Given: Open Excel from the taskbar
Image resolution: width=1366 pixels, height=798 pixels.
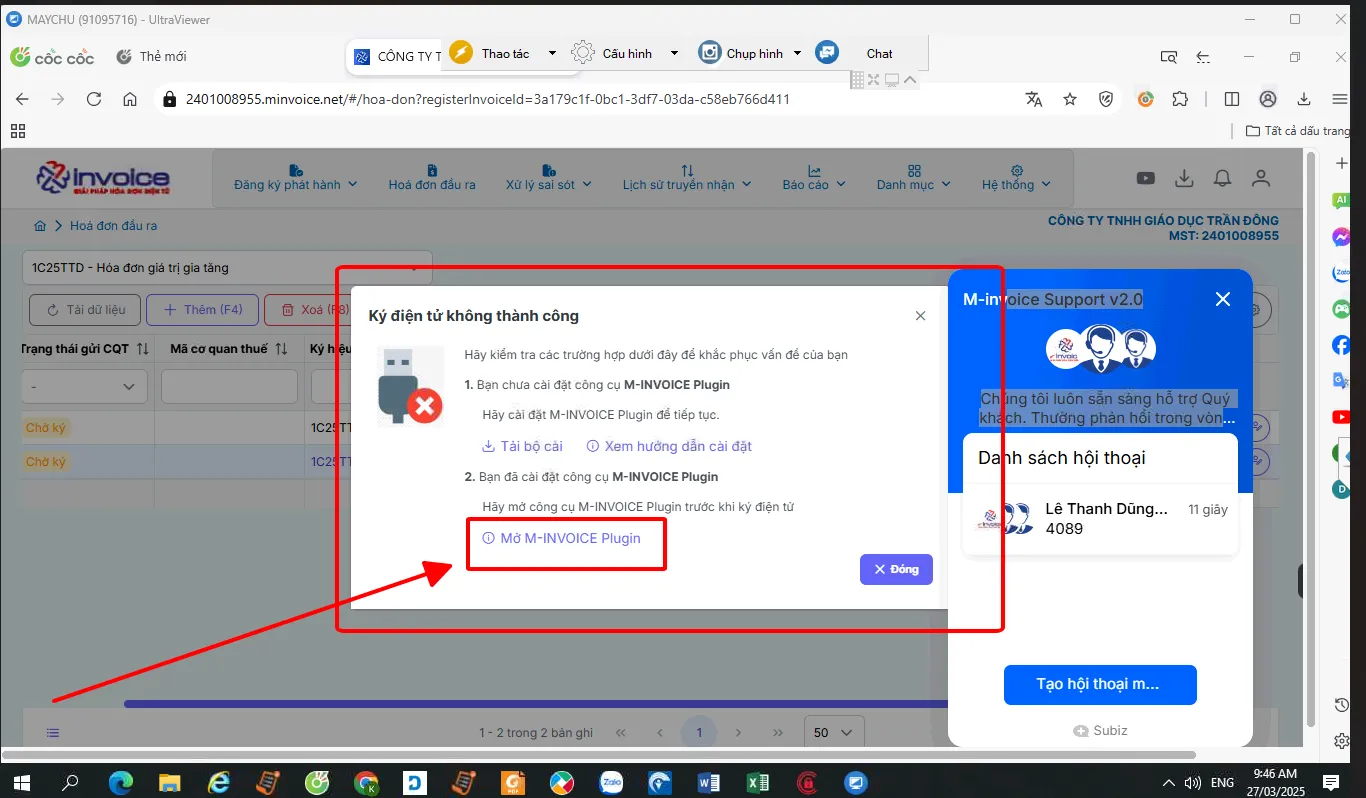Looking at the screenshot, I should click(x=758, y=783).
